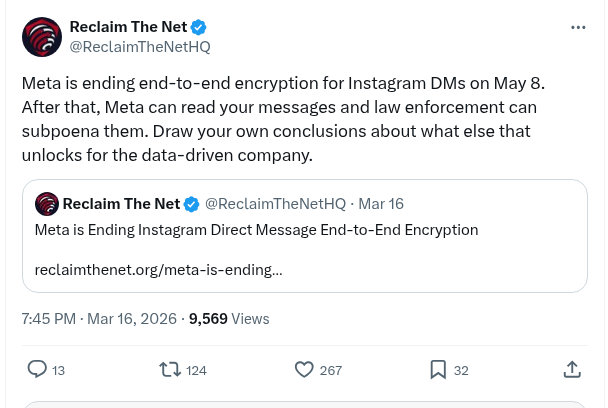Repost this tweet using retweet icon

(171, 369)
